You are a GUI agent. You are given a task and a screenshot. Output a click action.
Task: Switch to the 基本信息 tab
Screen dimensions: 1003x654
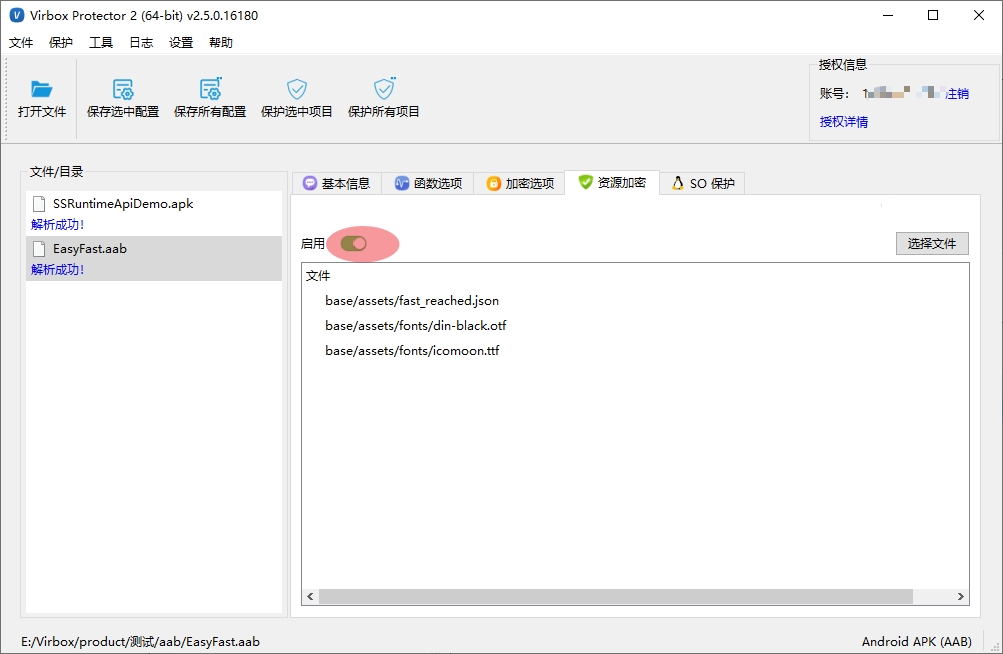click(336, 183)
